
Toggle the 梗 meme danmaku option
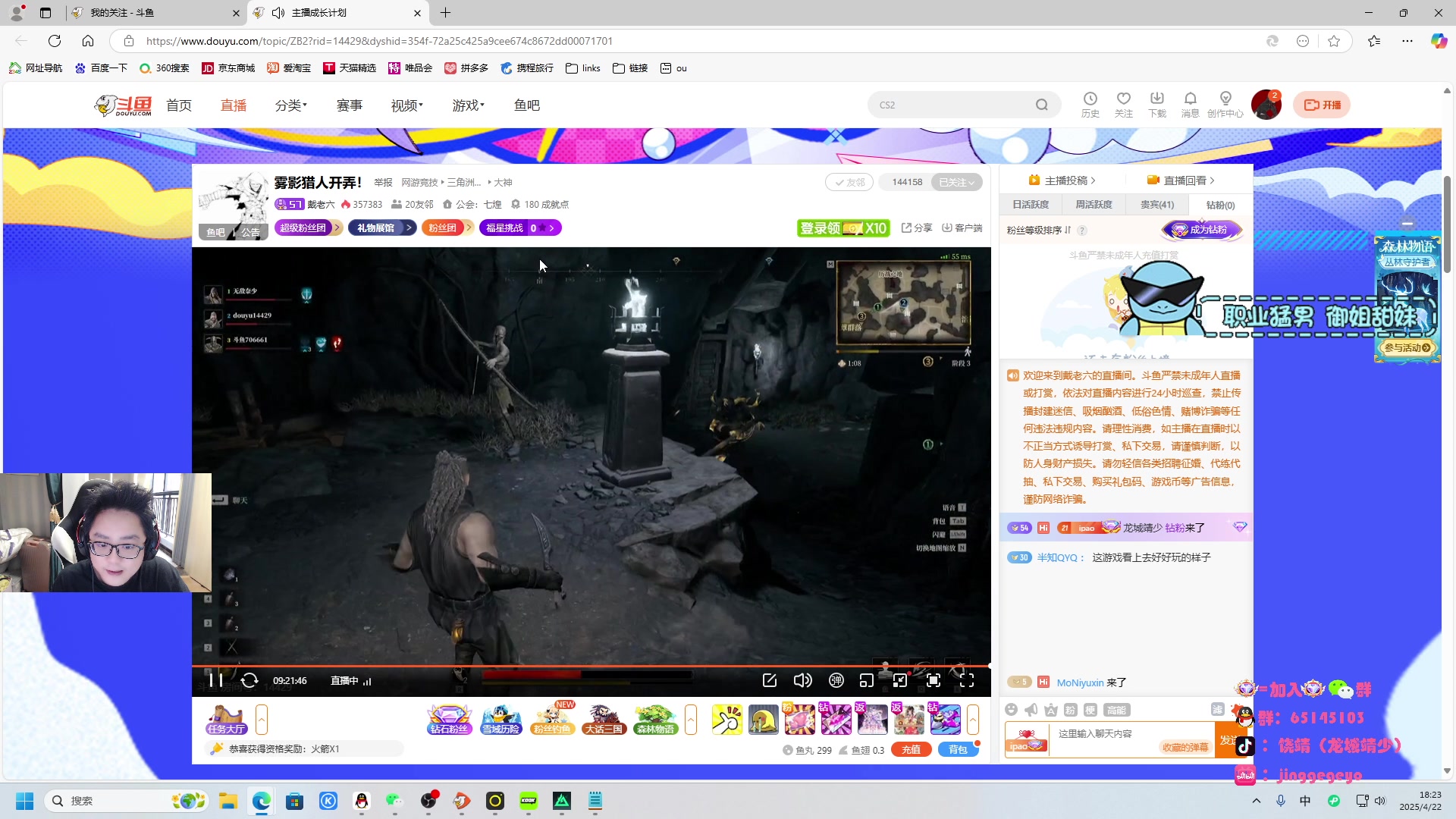tap(1090, 710)
